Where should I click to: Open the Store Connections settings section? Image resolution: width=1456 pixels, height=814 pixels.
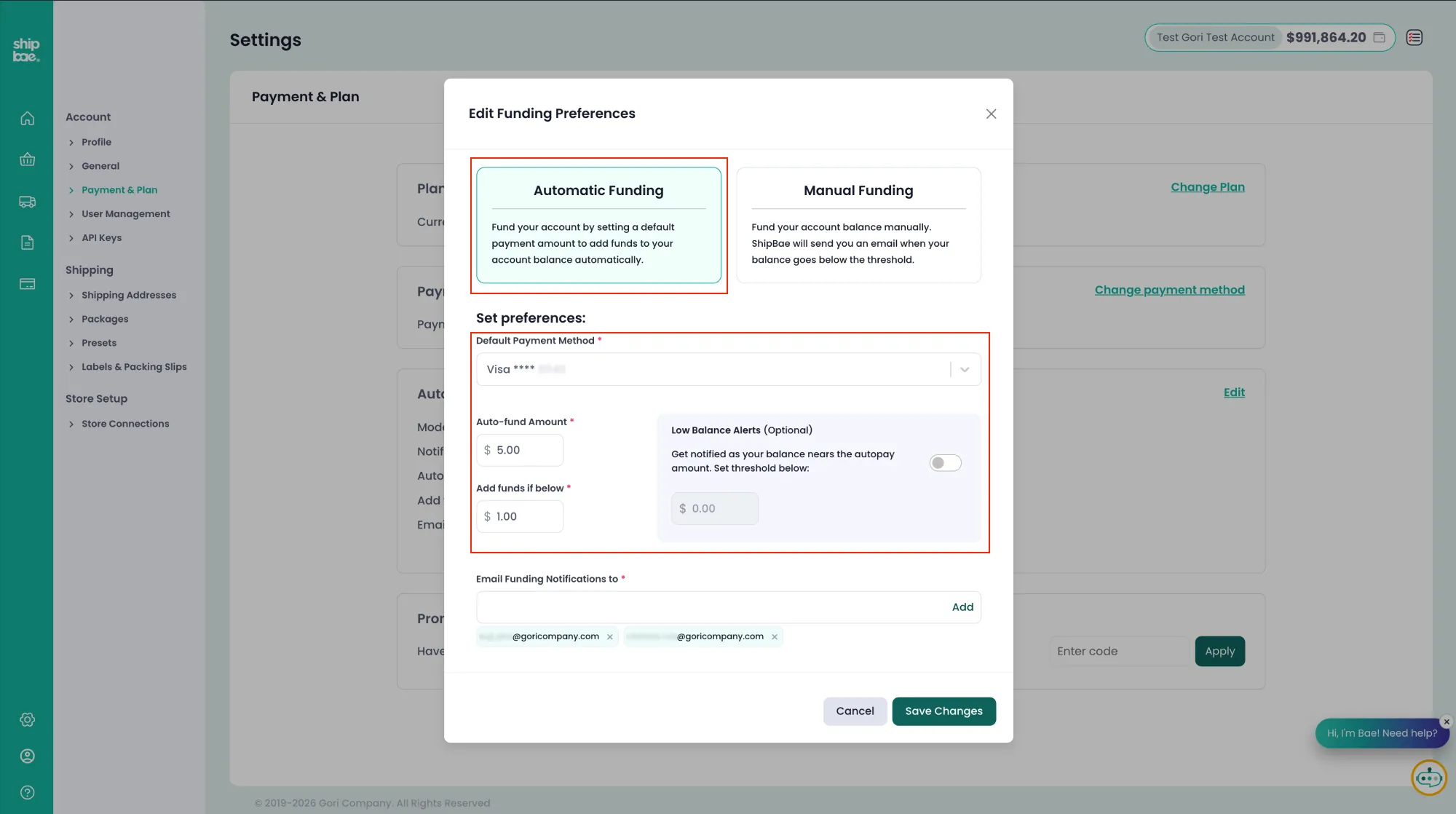click(124, 424)
